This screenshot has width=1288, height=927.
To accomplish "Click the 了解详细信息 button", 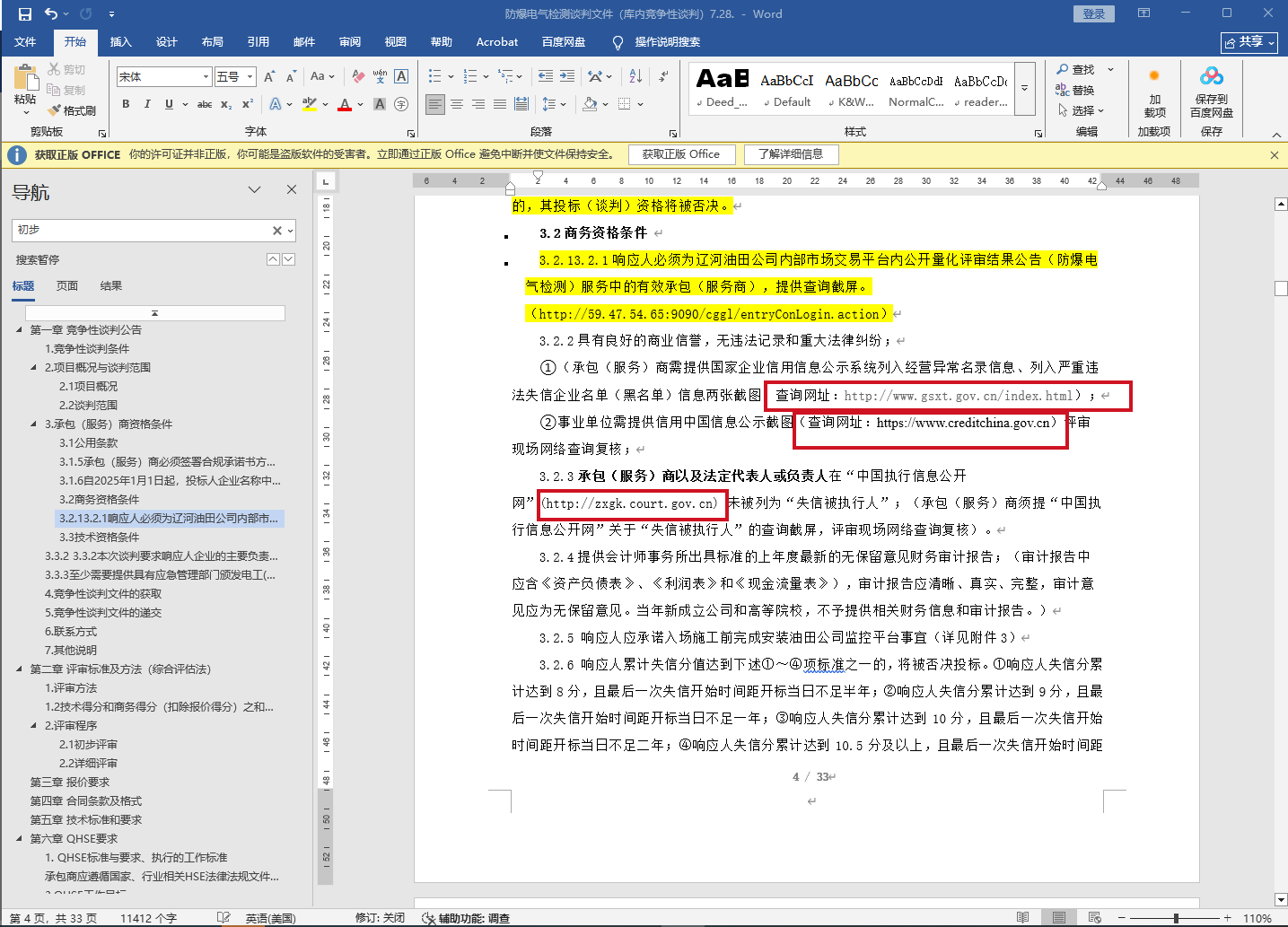I will (x=791, y=154).
